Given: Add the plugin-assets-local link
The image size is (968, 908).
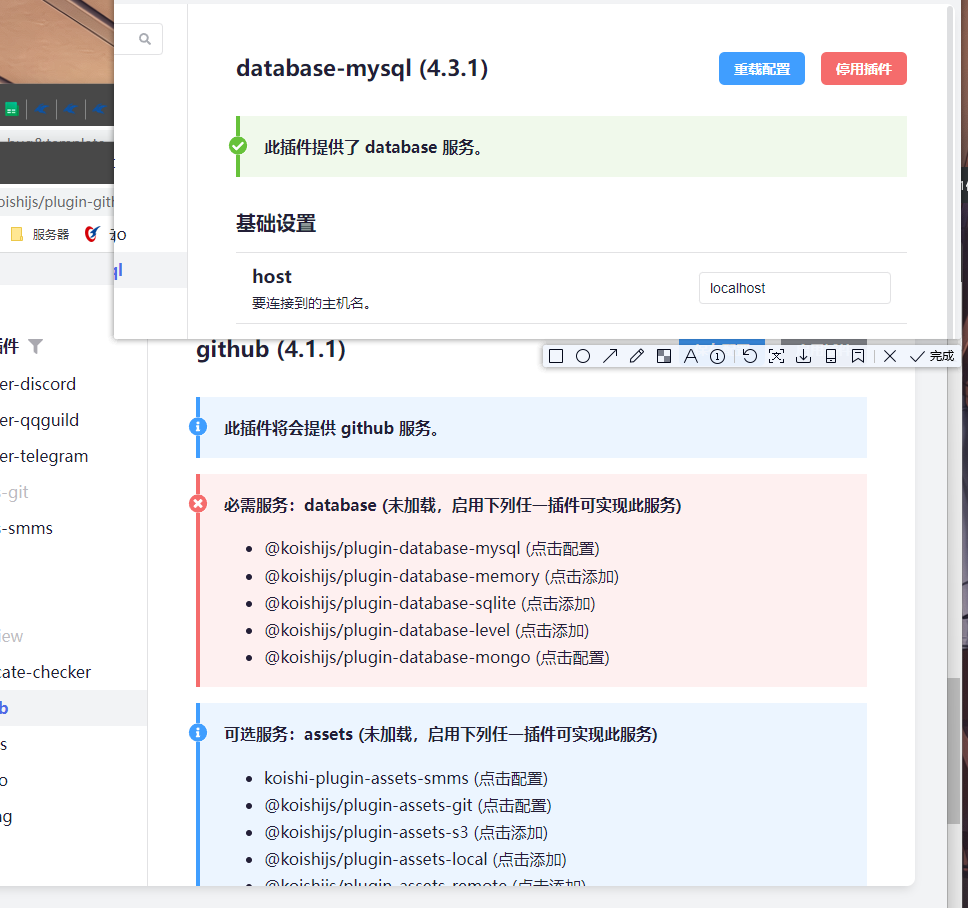Looking at the screenshot, I should [x=415, y=860].
